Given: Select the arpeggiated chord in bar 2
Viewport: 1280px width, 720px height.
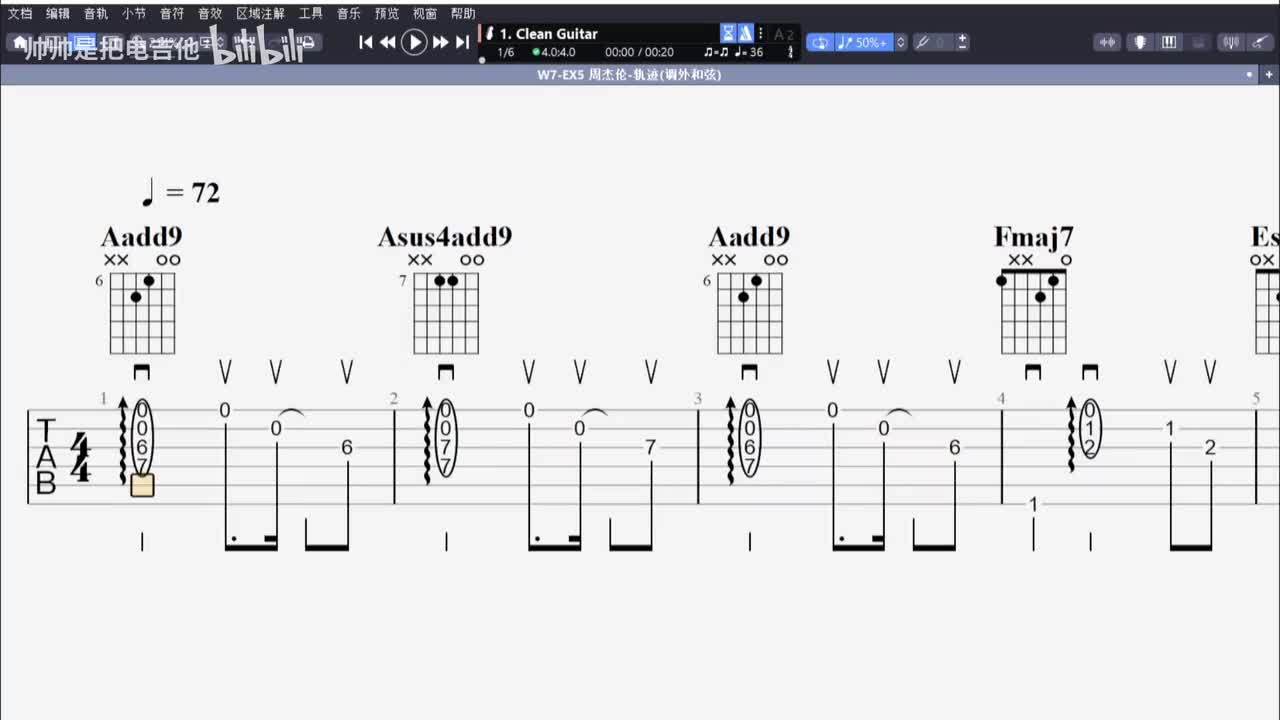Looking at the screenshot, I should coord(445,438).
